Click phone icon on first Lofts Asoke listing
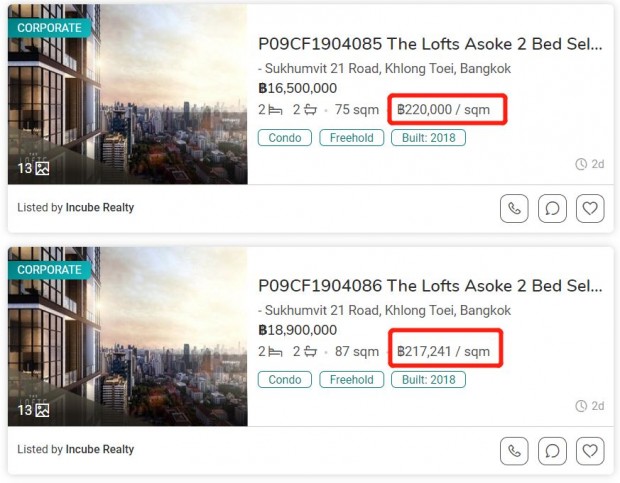The image size is (620, 483). (x=514, y=208)
